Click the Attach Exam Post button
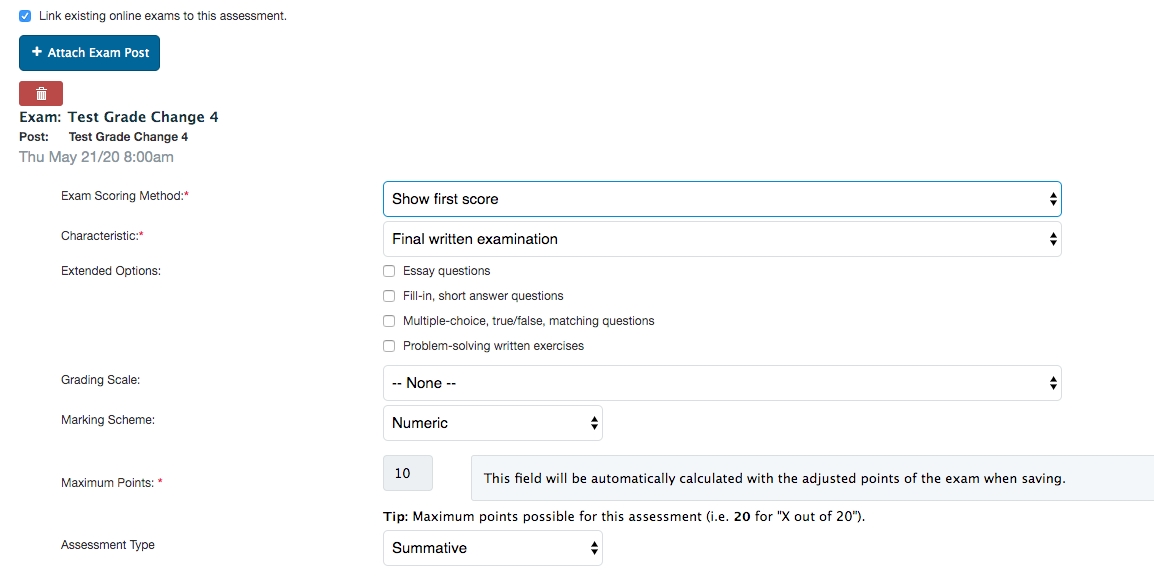 [89, 53]
